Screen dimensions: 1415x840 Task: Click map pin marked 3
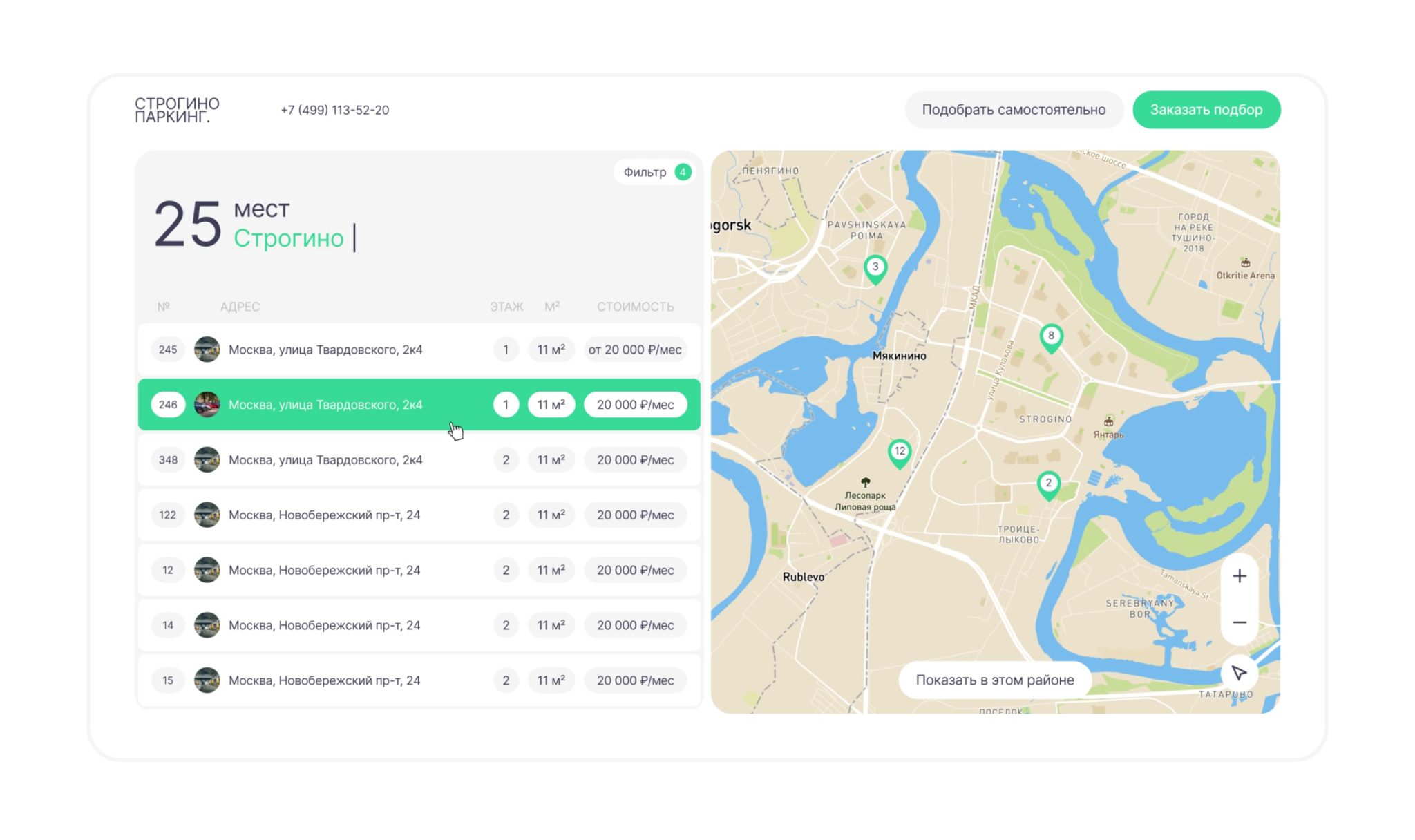pos(875,268)
